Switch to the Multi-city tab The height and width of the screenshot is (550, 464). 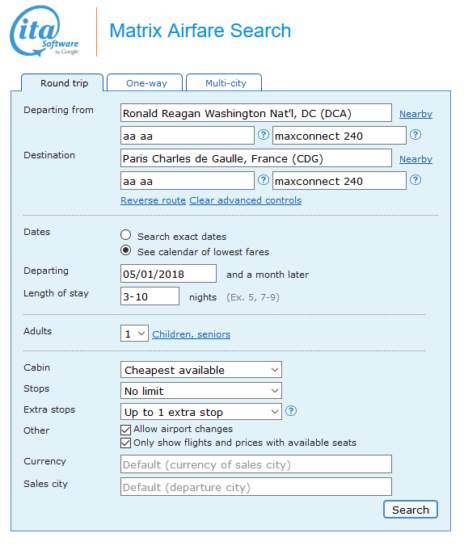(224, 83)
